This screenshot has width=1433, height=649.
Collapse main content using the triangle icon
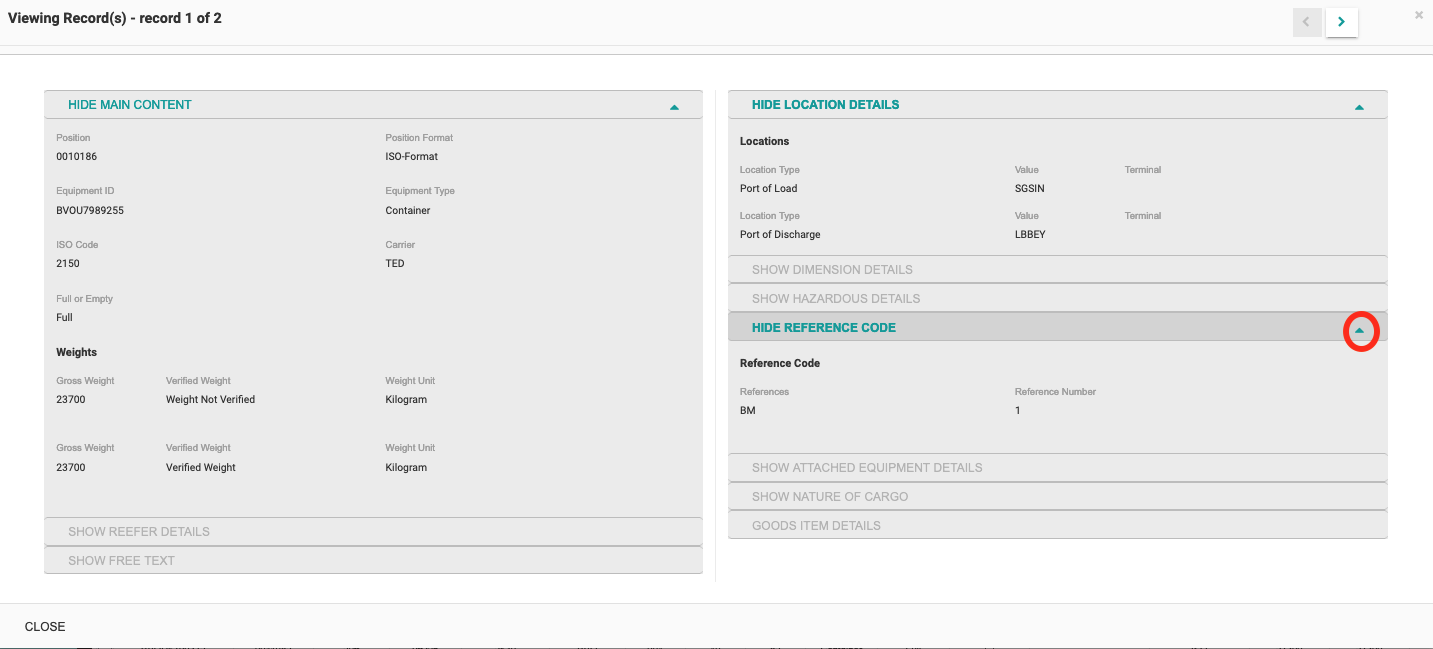pos(674,106)
